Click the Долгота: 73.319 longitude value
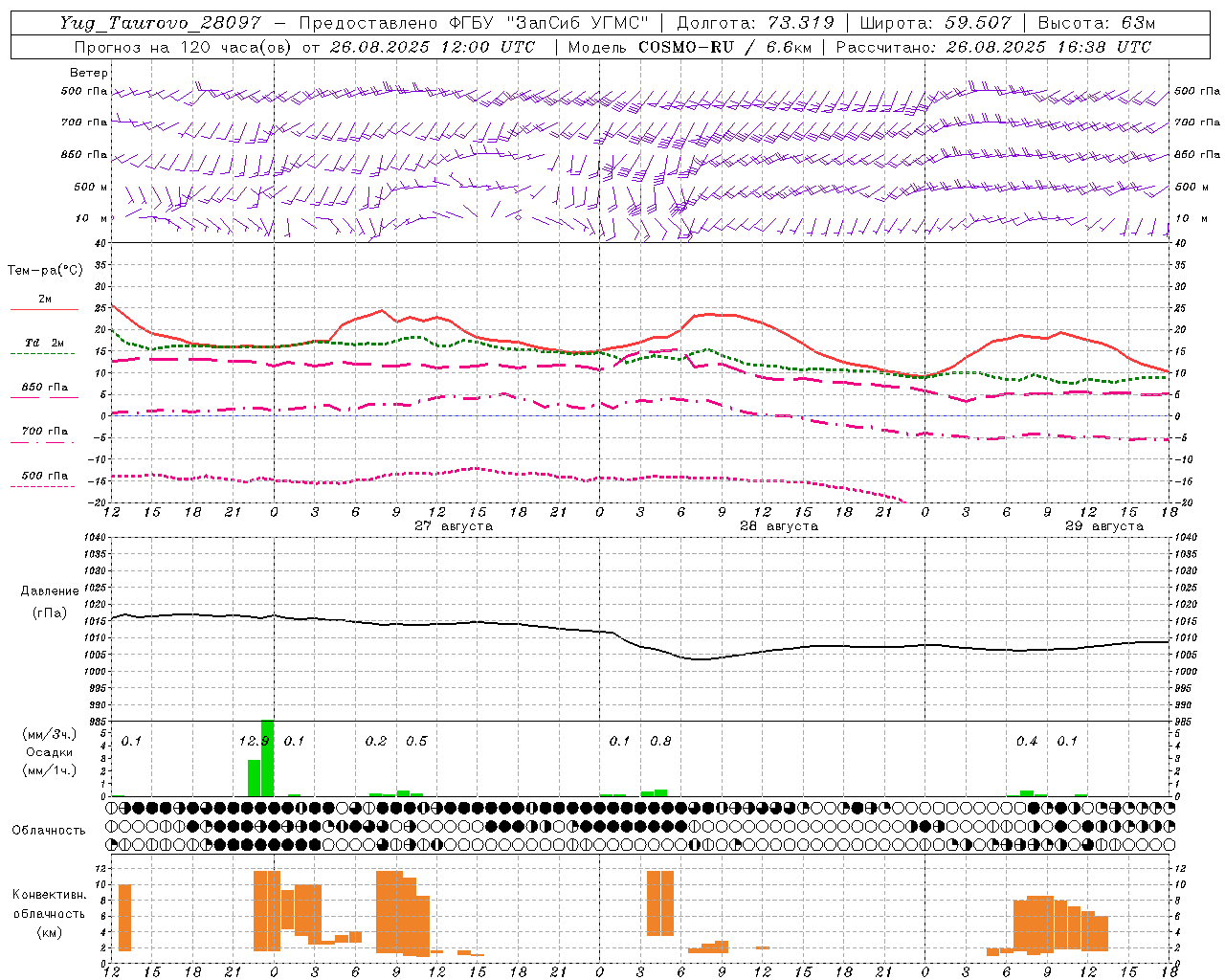The width and height of the screenshot is (1225, 980). 755,23
